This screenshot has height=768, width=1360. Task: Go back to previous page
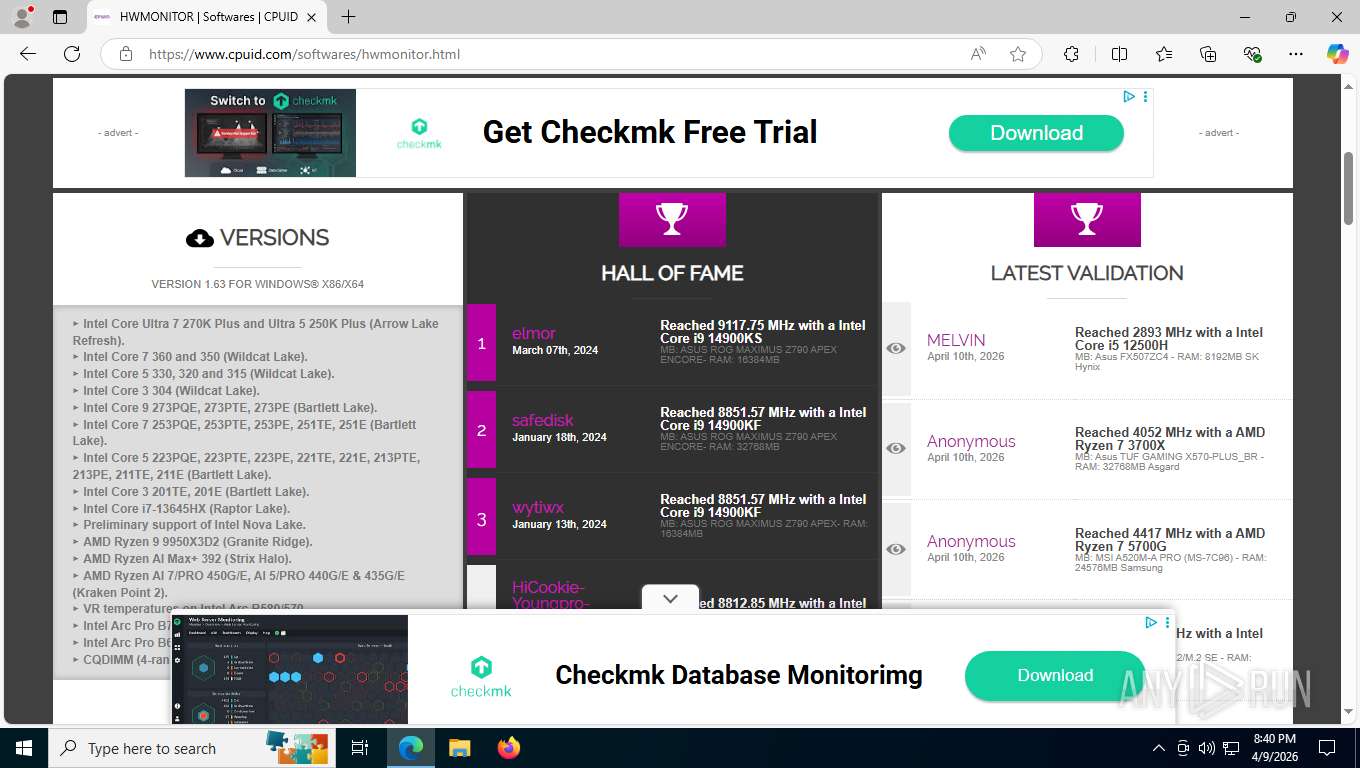click(x=28, y=54)
